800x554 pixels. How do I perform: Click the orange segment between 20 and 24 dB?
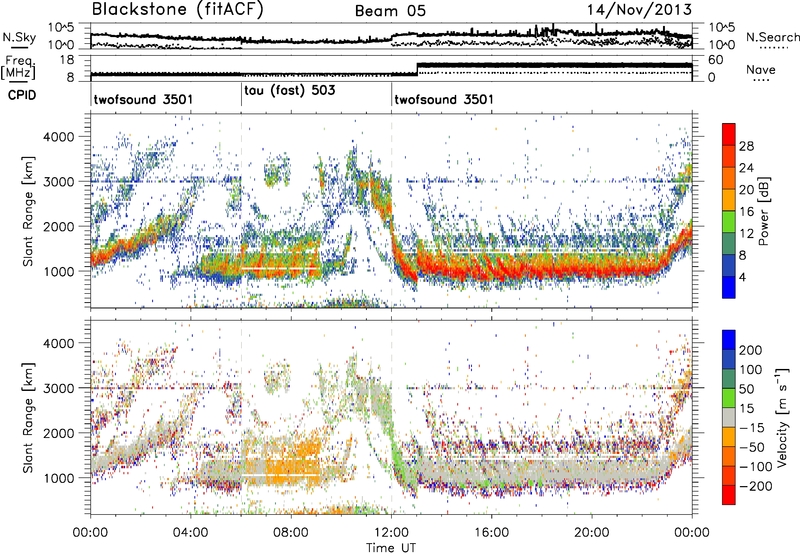[x=729, y=179]
